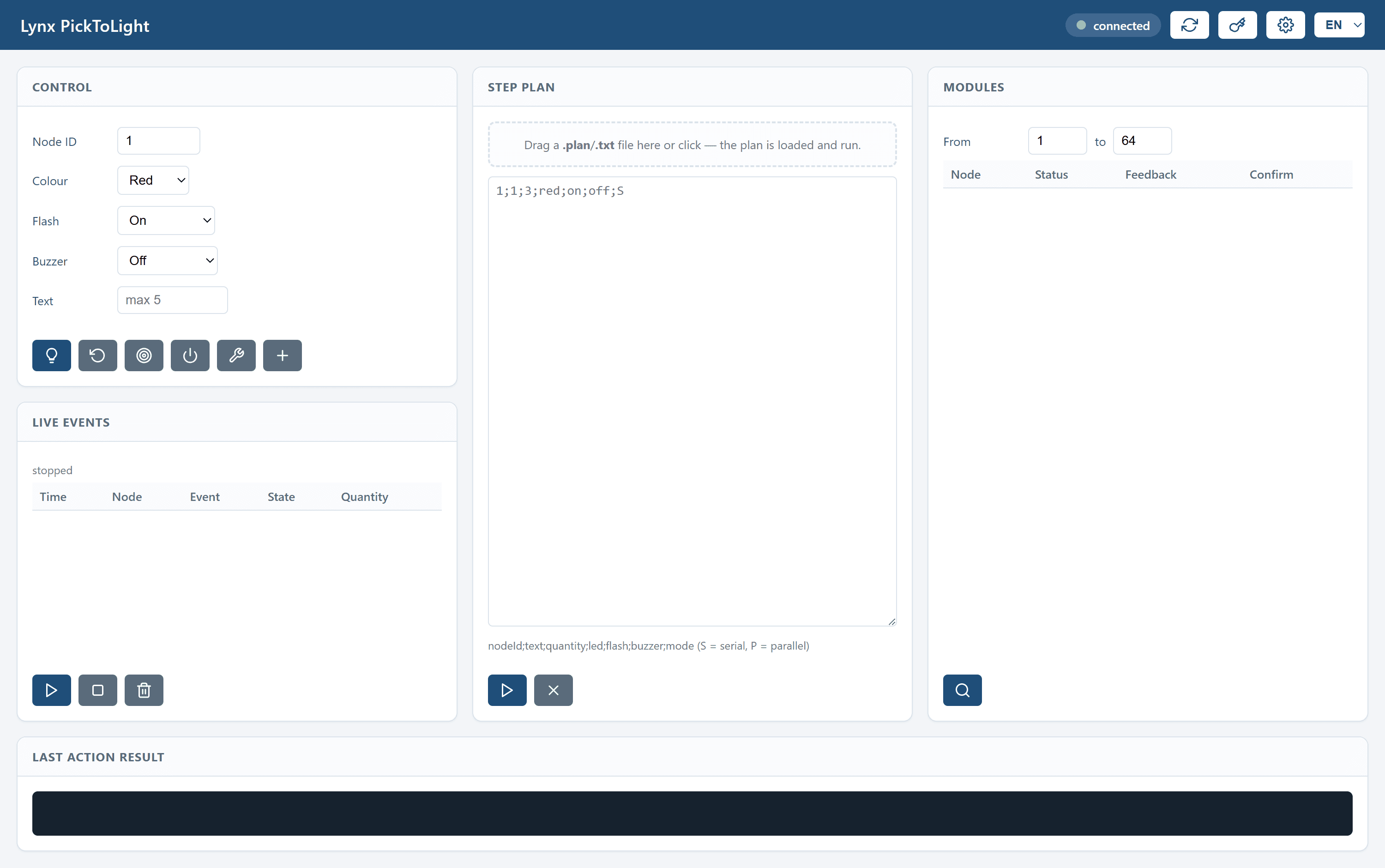Click the refresh connection icon in header
The height and width of the screenshot is (868, 1385).
tap(1189, 25)
